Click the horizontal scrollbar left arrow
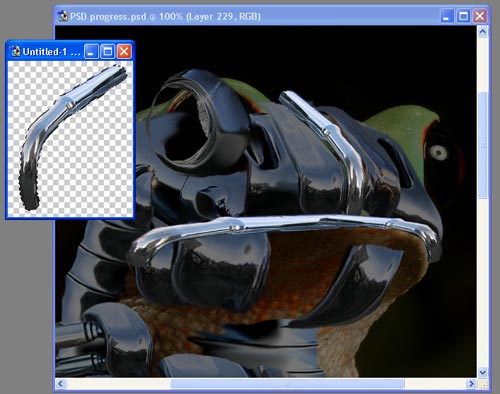 click(x=60, y=384)
